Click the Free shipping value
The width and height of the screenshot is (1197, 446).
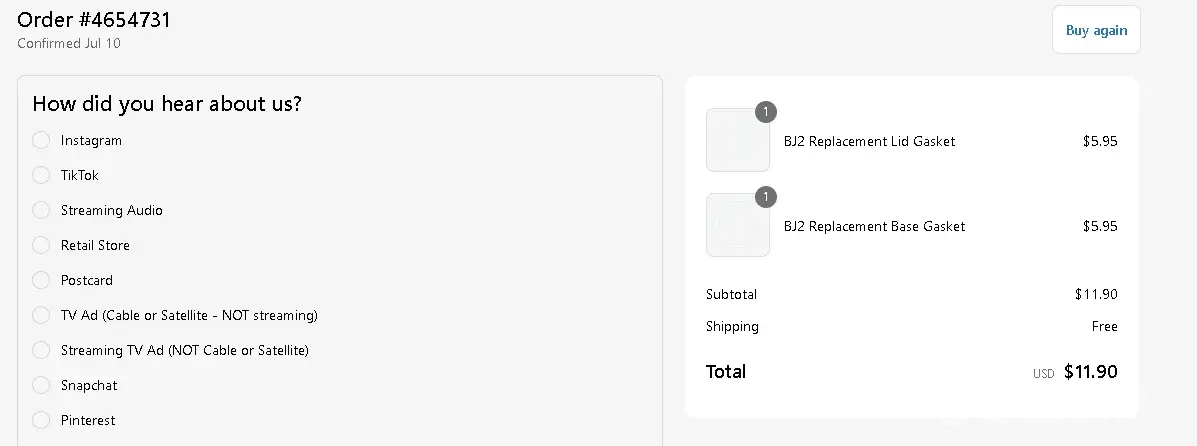[1104, 326]
